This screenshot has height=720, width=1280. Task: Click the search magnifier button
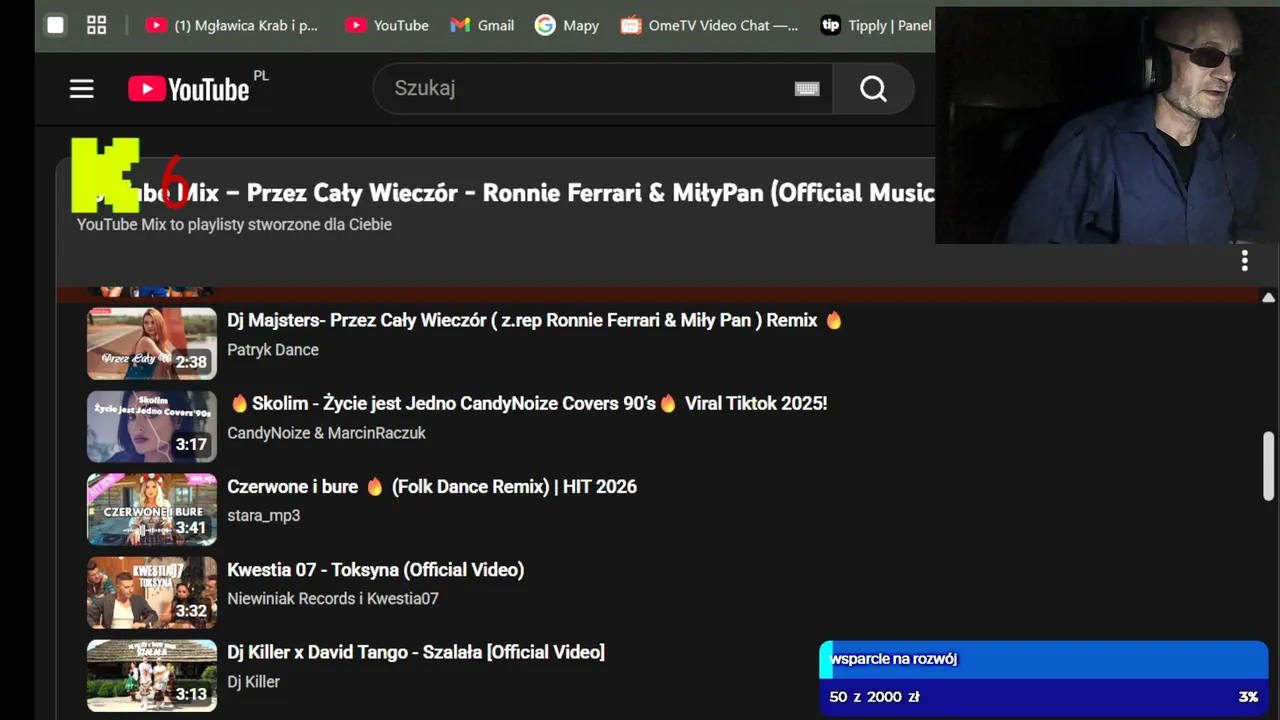pyautogui.click(x=873, y=89)
